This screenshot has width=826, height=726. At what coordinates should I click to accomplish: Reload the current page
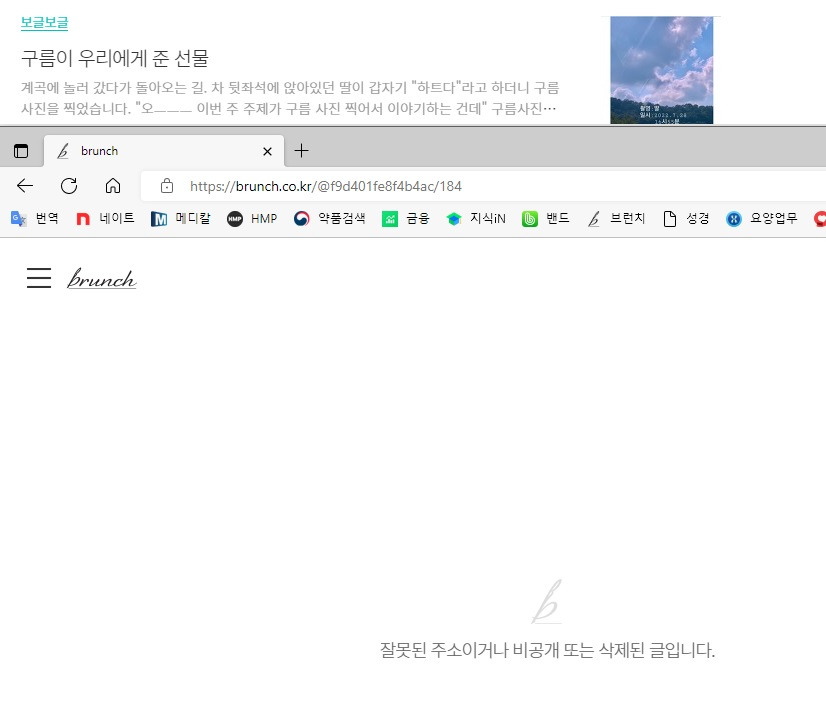coord(69,186)
